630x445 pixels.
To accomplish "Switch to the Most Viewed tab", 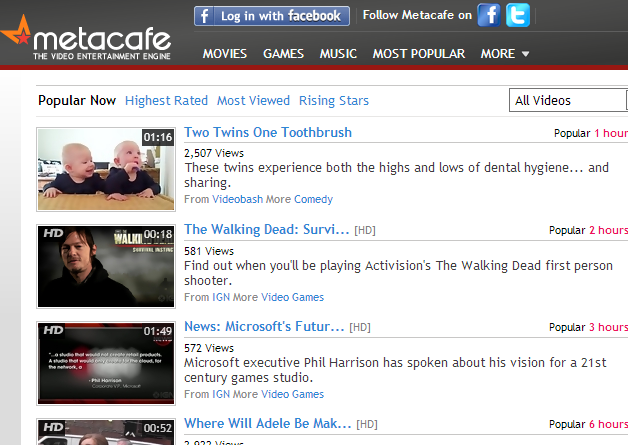I will coord(253,100).
